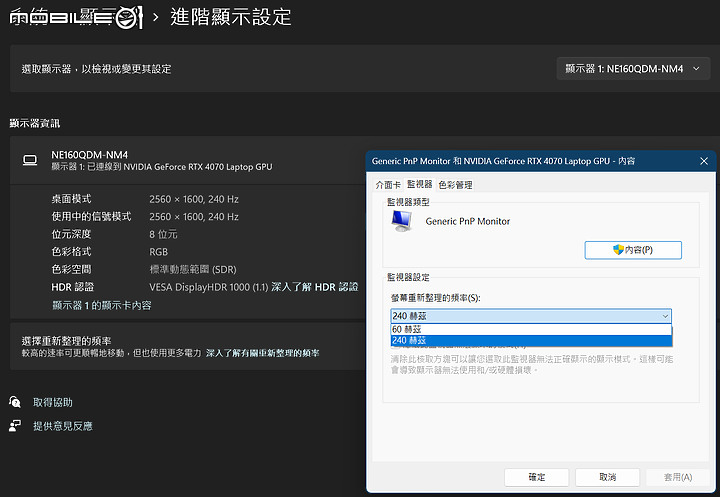Click the 螢幕重新整理的頻率(S): label
This screenshot has height=497, width=720.
pos(435,298)
